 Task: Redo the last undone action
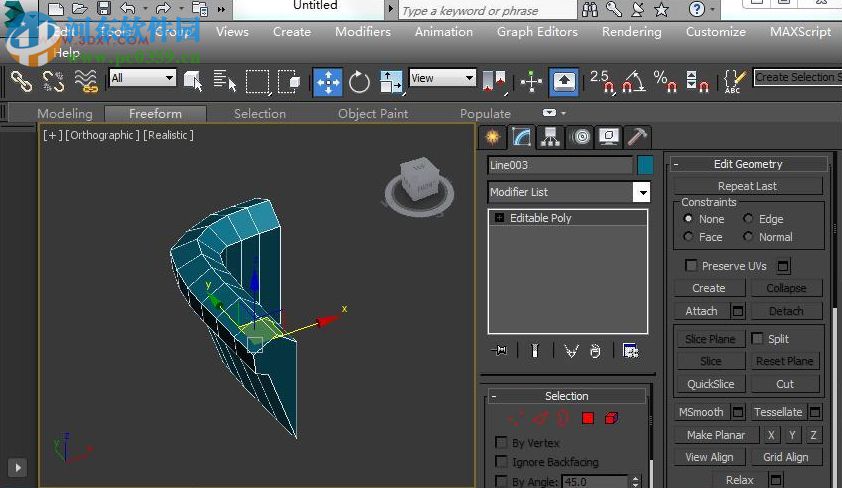click(x=163, y=9)
